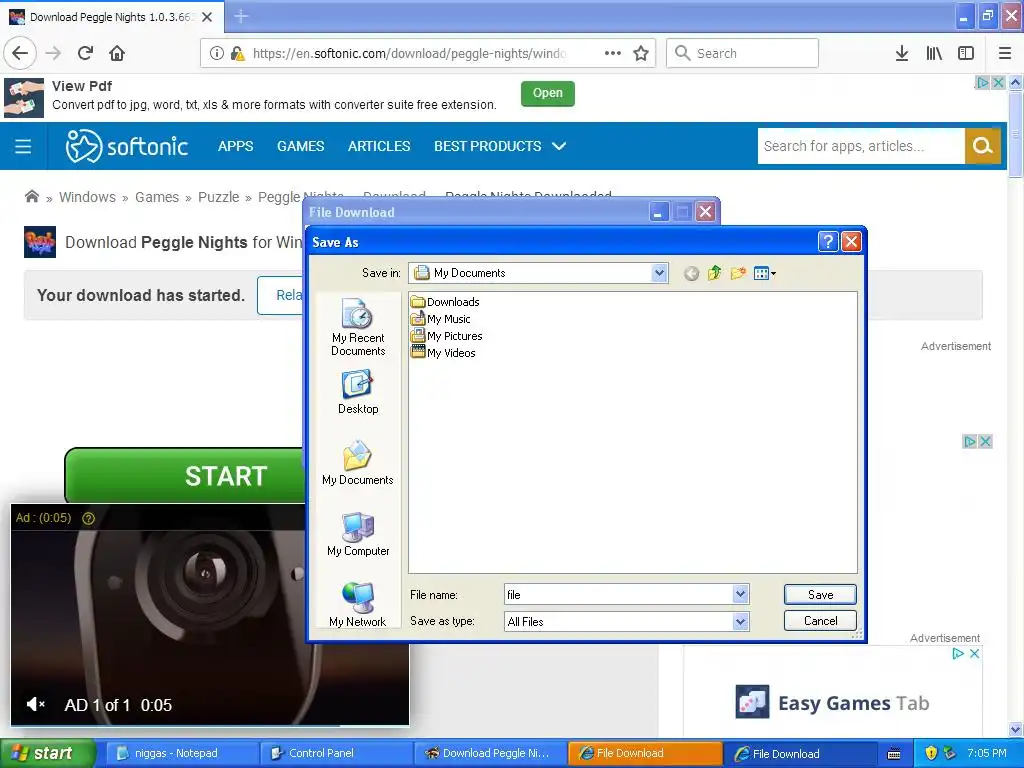
Task: Go to Desktop in the places bar
Action: coord(358,392)
